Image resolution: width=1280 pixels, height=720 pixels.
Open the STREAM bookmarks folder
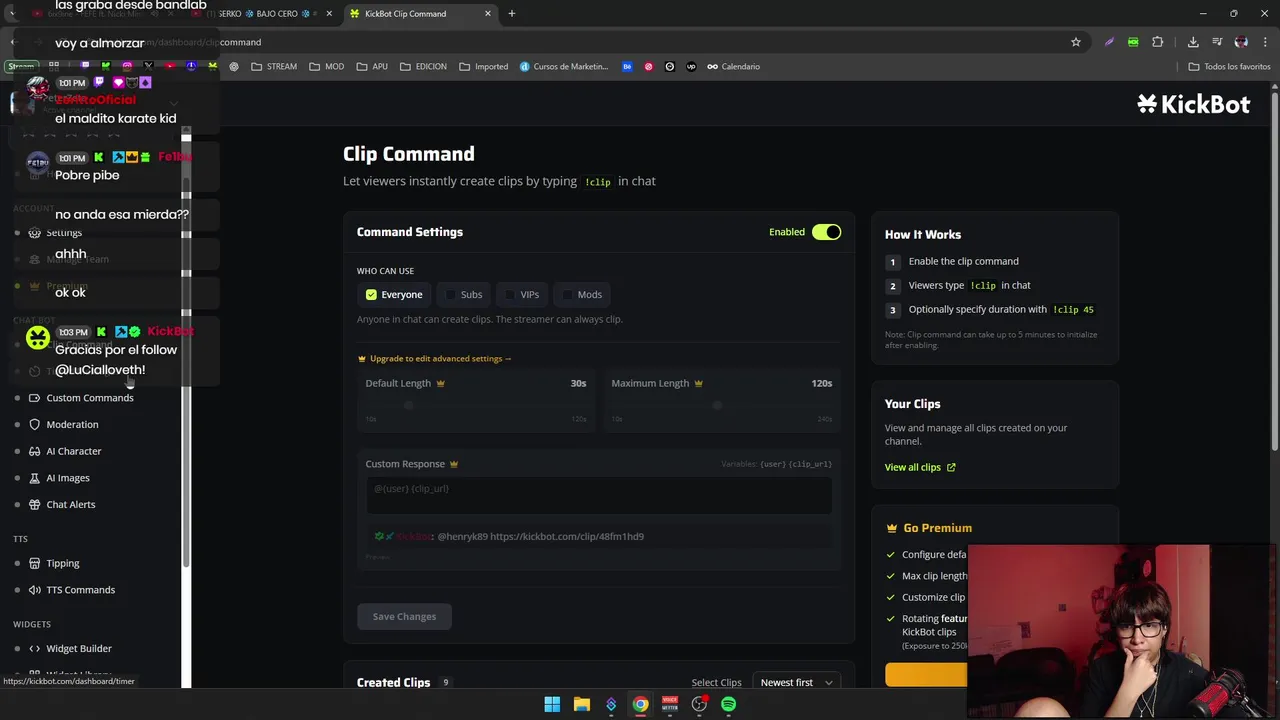[x=274, y=67]
